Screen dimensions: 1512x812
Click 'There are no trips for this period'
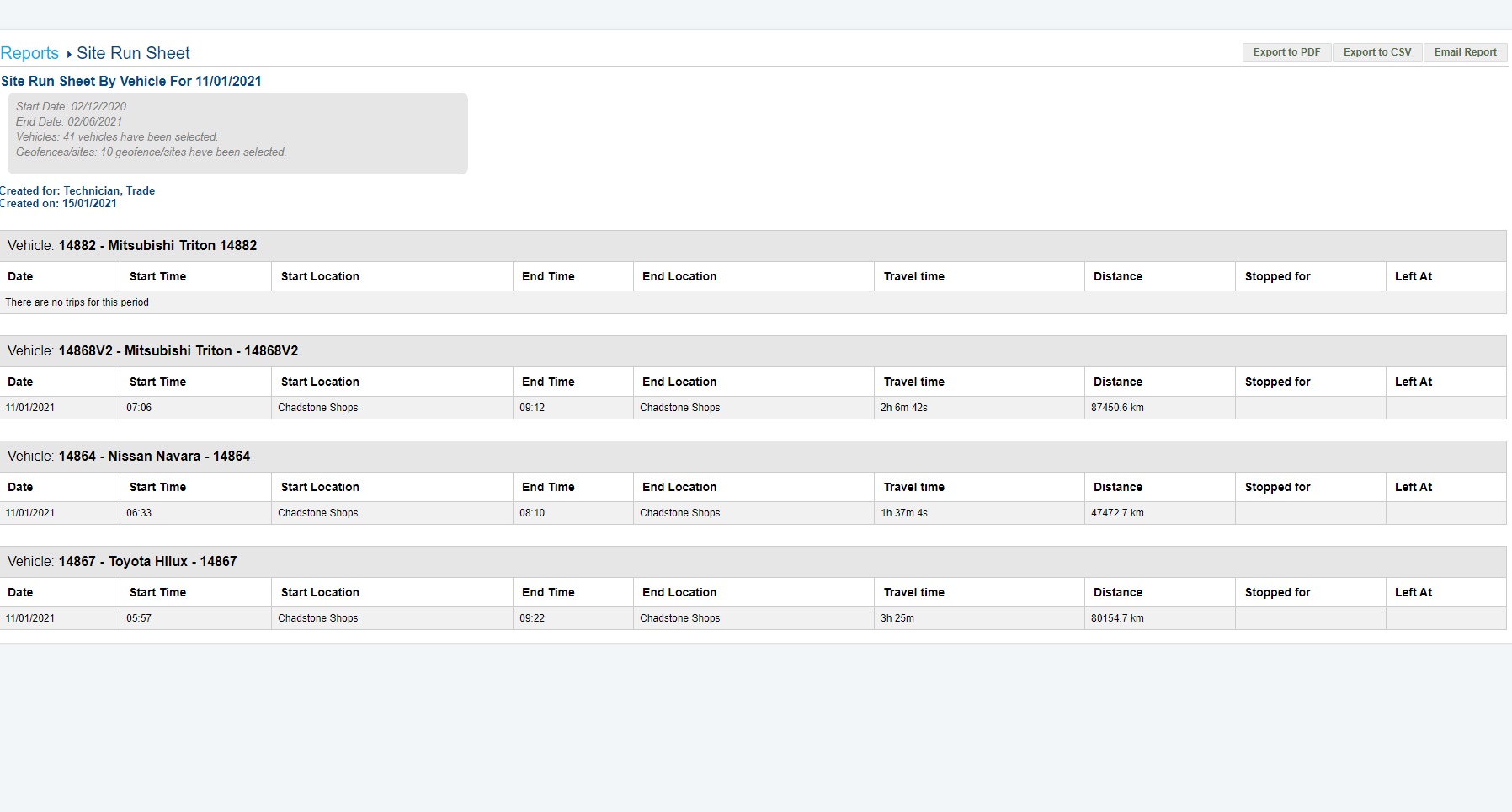(77, 302)
